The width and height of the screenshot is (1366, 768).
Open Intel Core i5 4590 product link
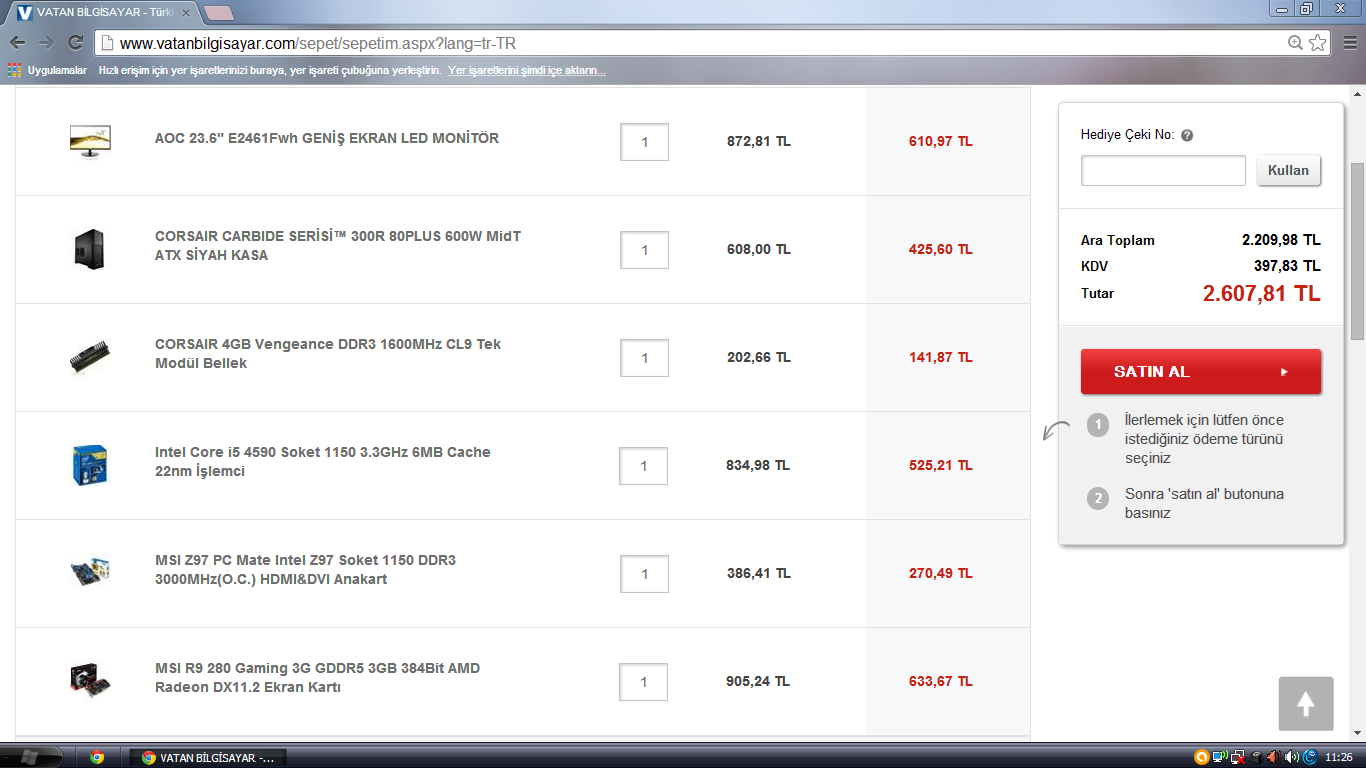(x=323, y=462)
